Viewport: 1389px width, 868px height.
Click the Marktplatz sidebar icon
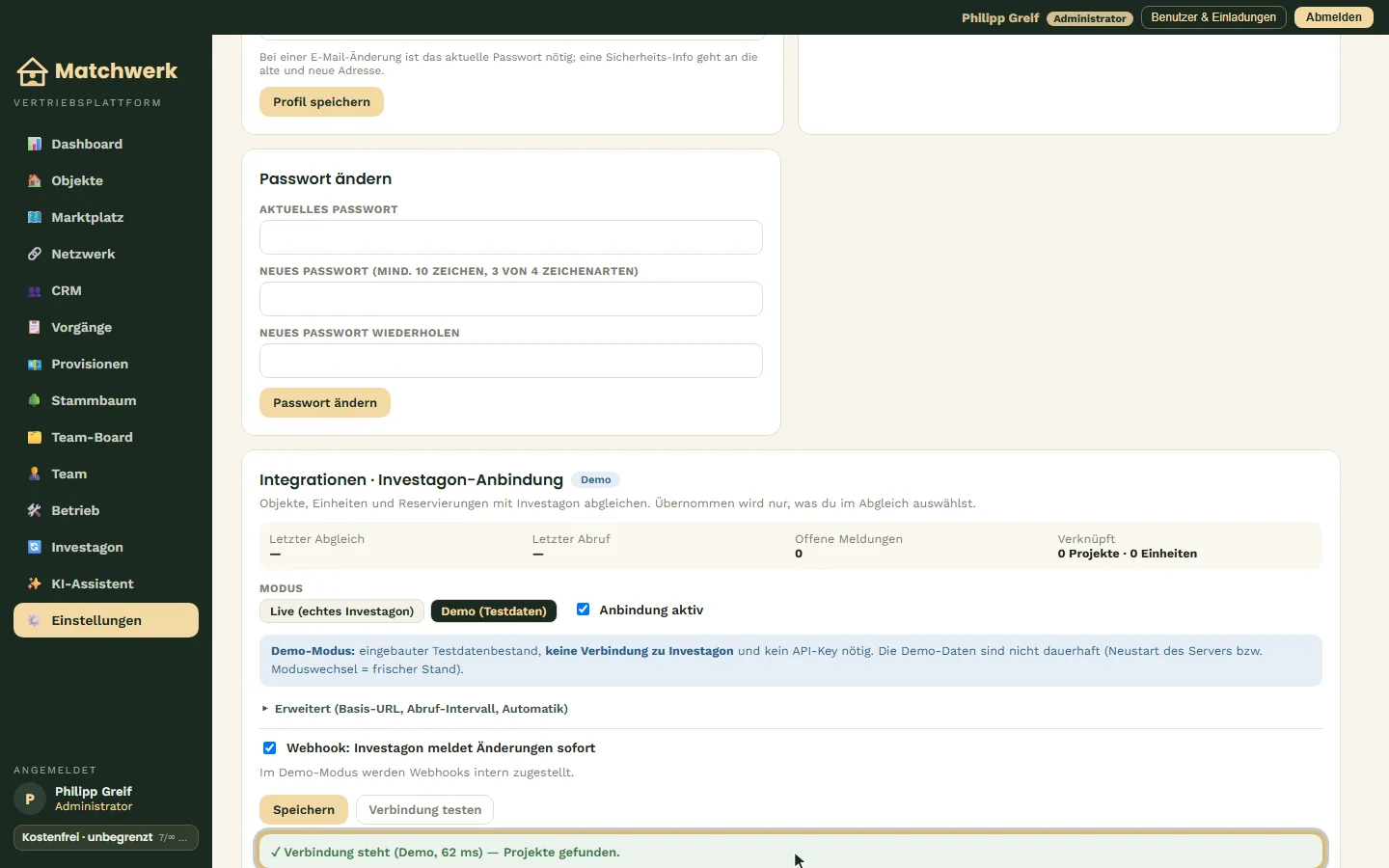click(x=35, y=217)
